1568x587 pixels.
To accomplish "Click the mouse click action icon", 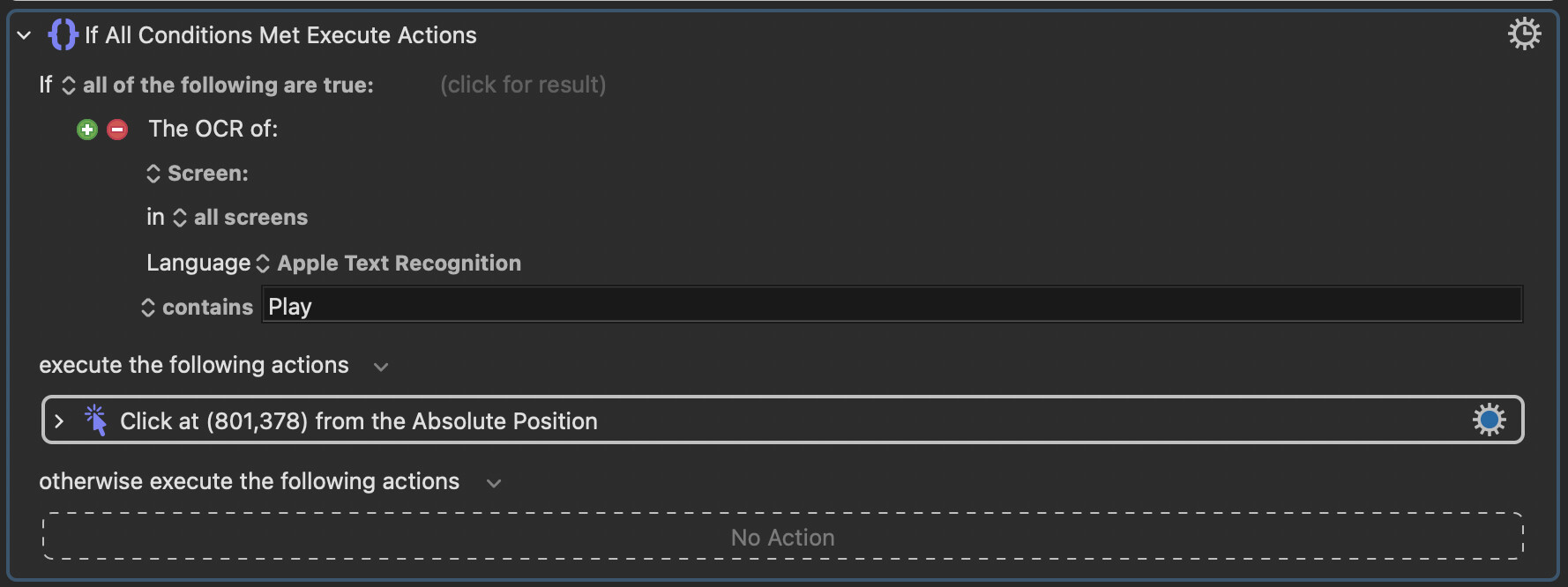I will (x=95, y=420).
